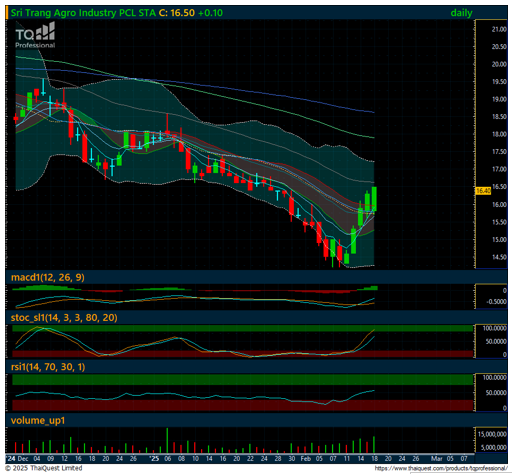
Task: Click the Sri Trang Agro Industry PCL STA title
Action: (x=83, y=13)
